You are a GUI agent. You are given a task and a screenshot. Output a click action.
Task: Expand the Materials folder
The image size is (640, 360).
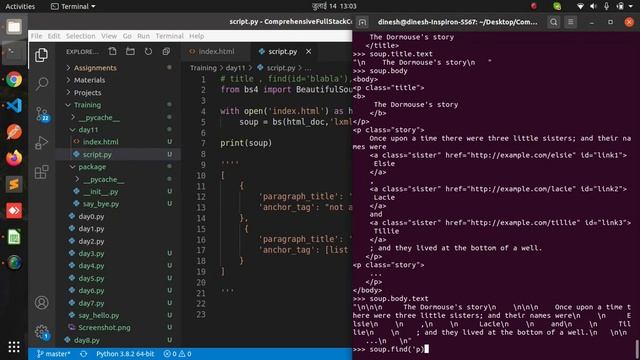click(x=89, y=80)
